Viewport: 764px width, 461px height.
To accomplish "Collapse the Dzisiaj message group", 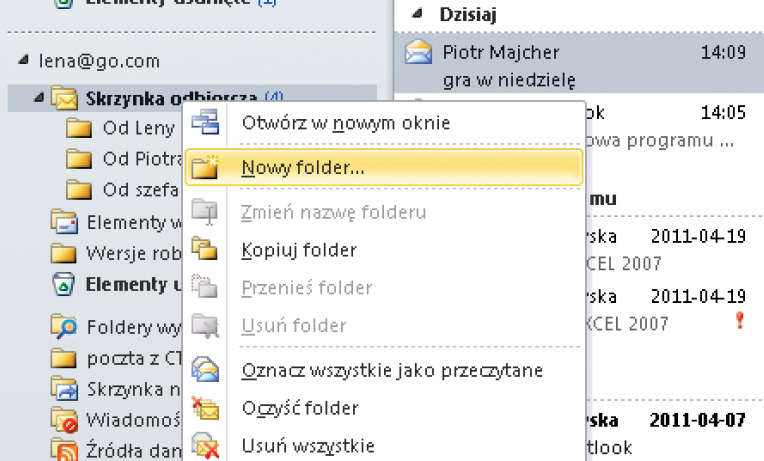I will point(417,15).
